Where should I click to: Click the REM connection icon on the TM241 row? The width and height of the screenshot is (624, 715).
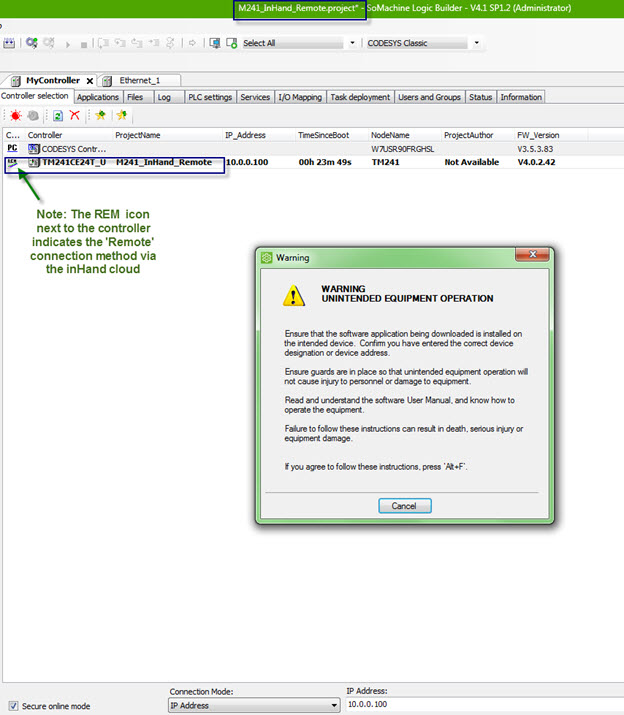[x=12, y=163]
